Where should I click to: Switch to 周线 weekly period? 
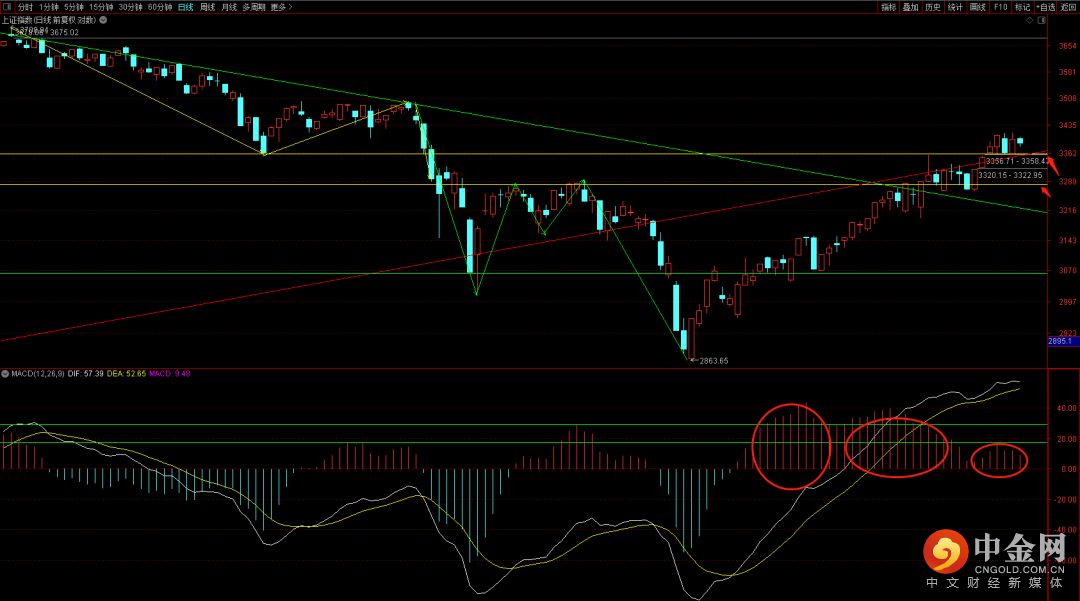tap(207, 7)
